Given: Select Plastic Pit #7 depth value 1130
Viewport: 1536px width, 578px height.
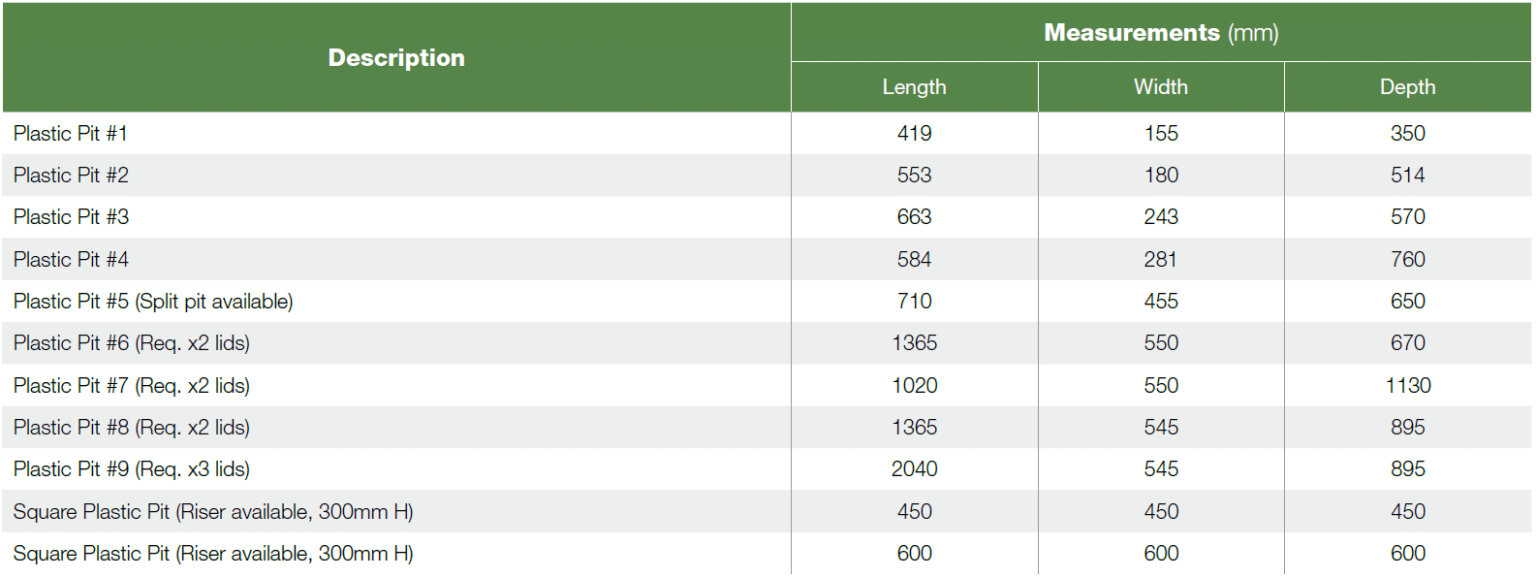Looking at the screenshot, I should pyautogui.click(x=1407, y=385).
